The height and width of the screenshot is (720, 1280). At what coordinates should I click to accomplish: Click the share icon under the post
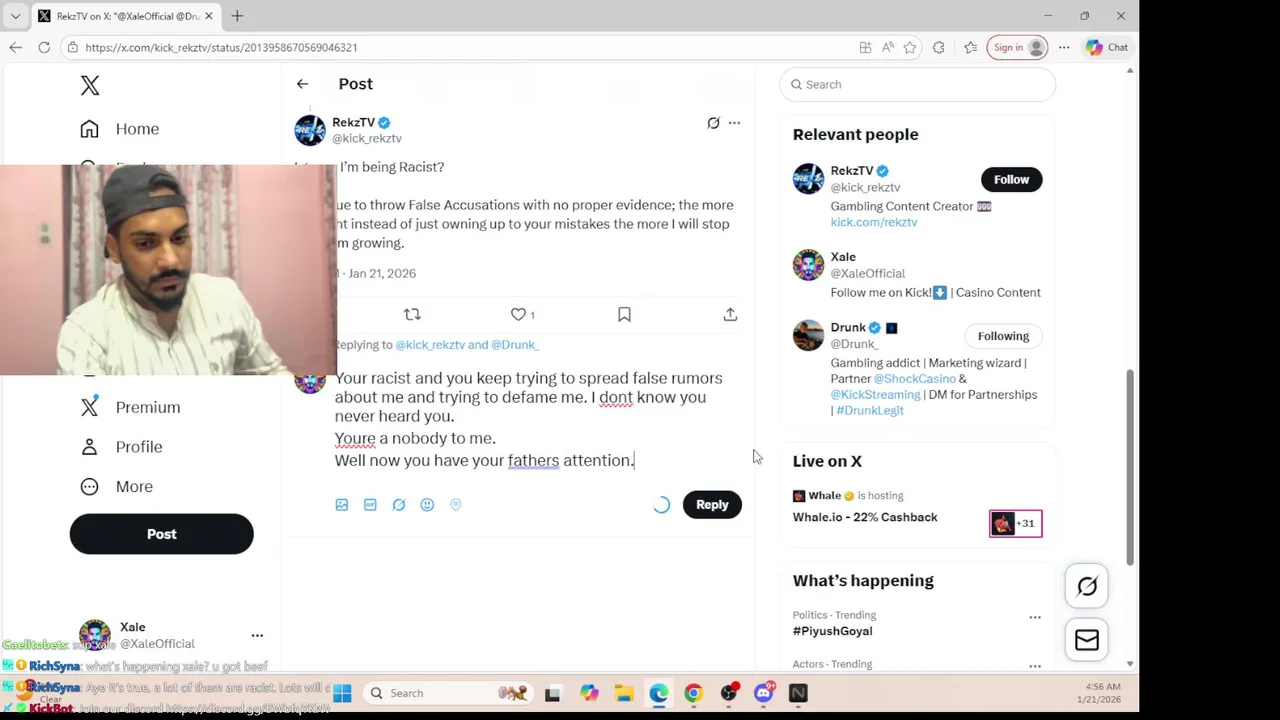pyautogui.click(x=730, y=314)
